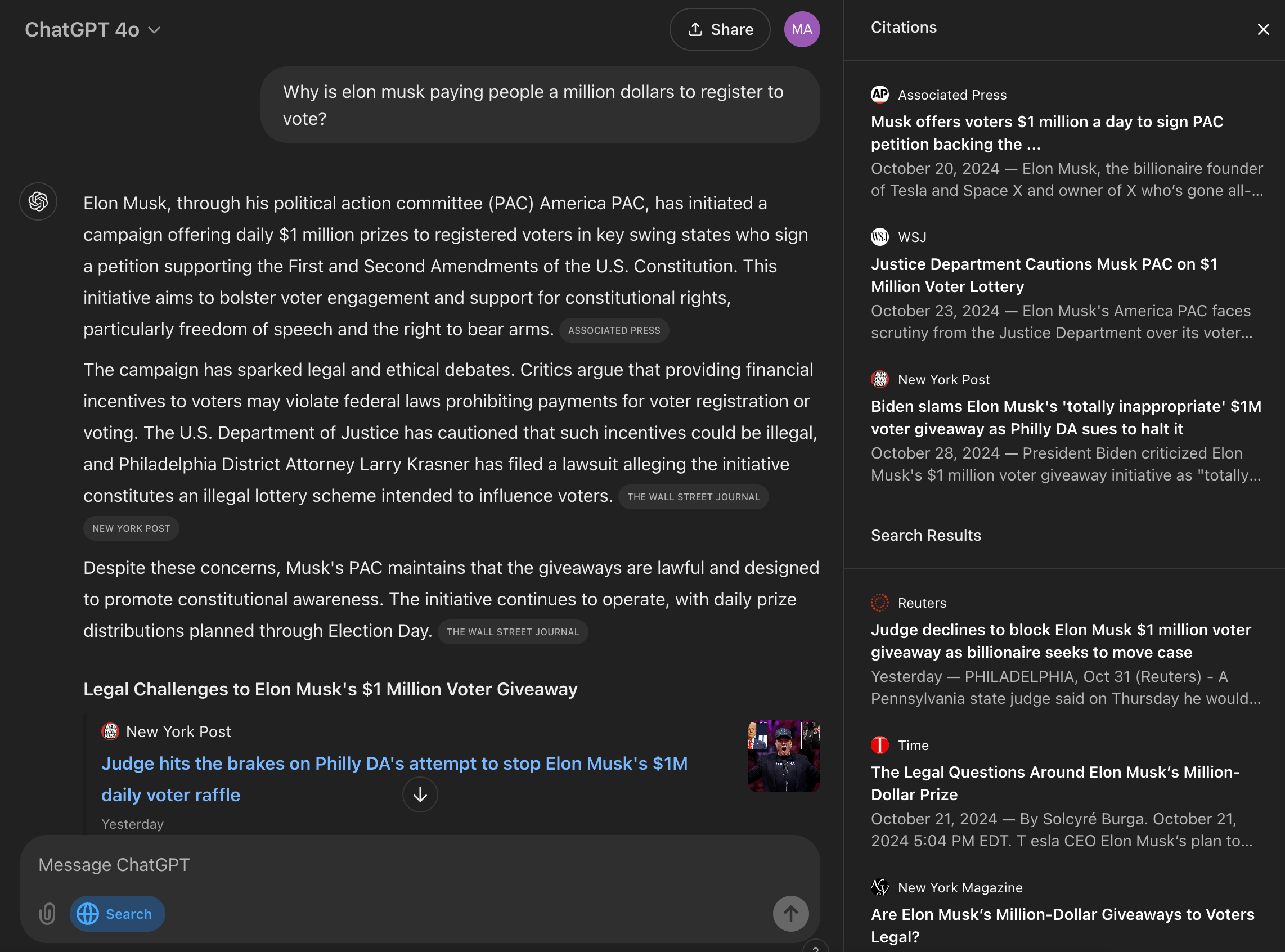Image resolution: width=1285 pixels, height=952 pixels.
Task: Click the send message arrow icon
Action: (x=790, y=914)
